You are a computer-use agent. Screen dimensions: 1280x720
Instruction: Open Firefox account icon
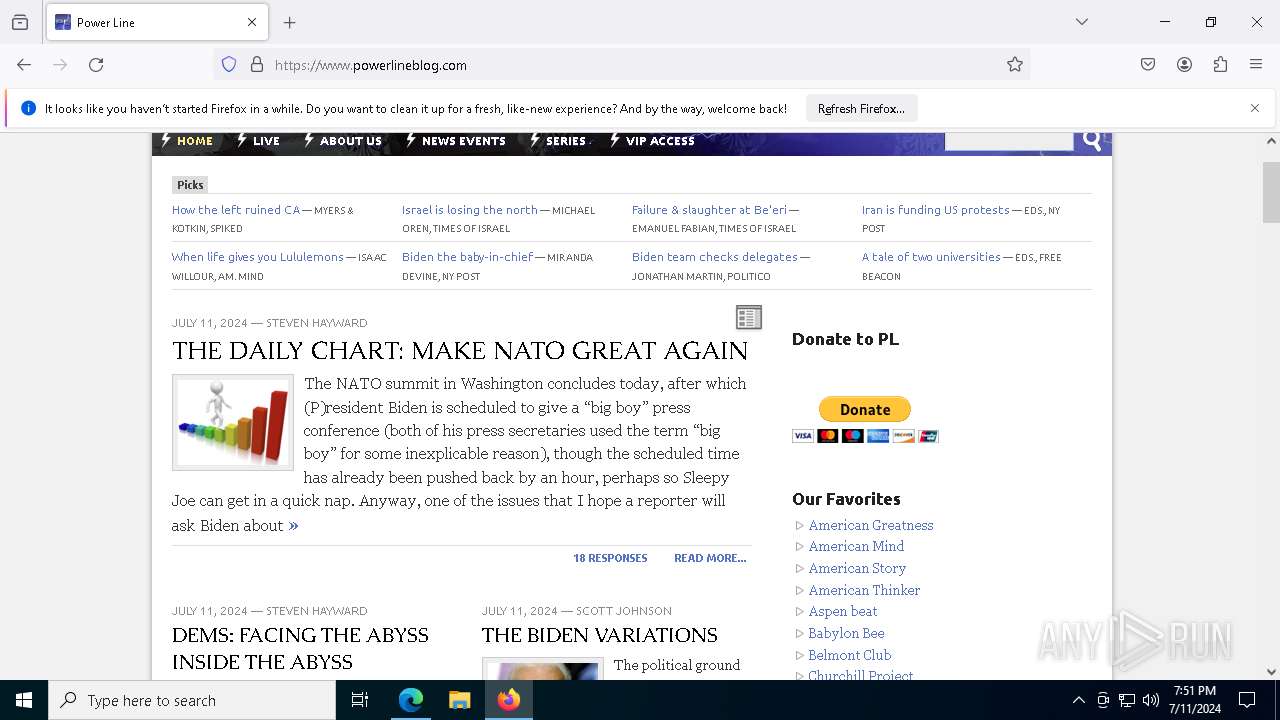[x=1184, y=65]
